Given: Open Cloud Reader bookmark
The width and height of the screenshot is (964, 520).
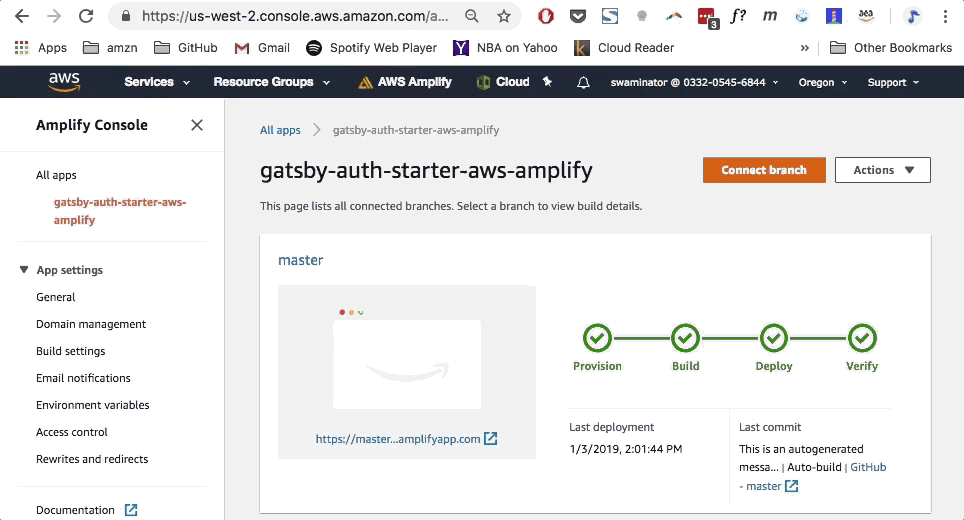Looking at the screenshot, I should click(x=624, y=47).
